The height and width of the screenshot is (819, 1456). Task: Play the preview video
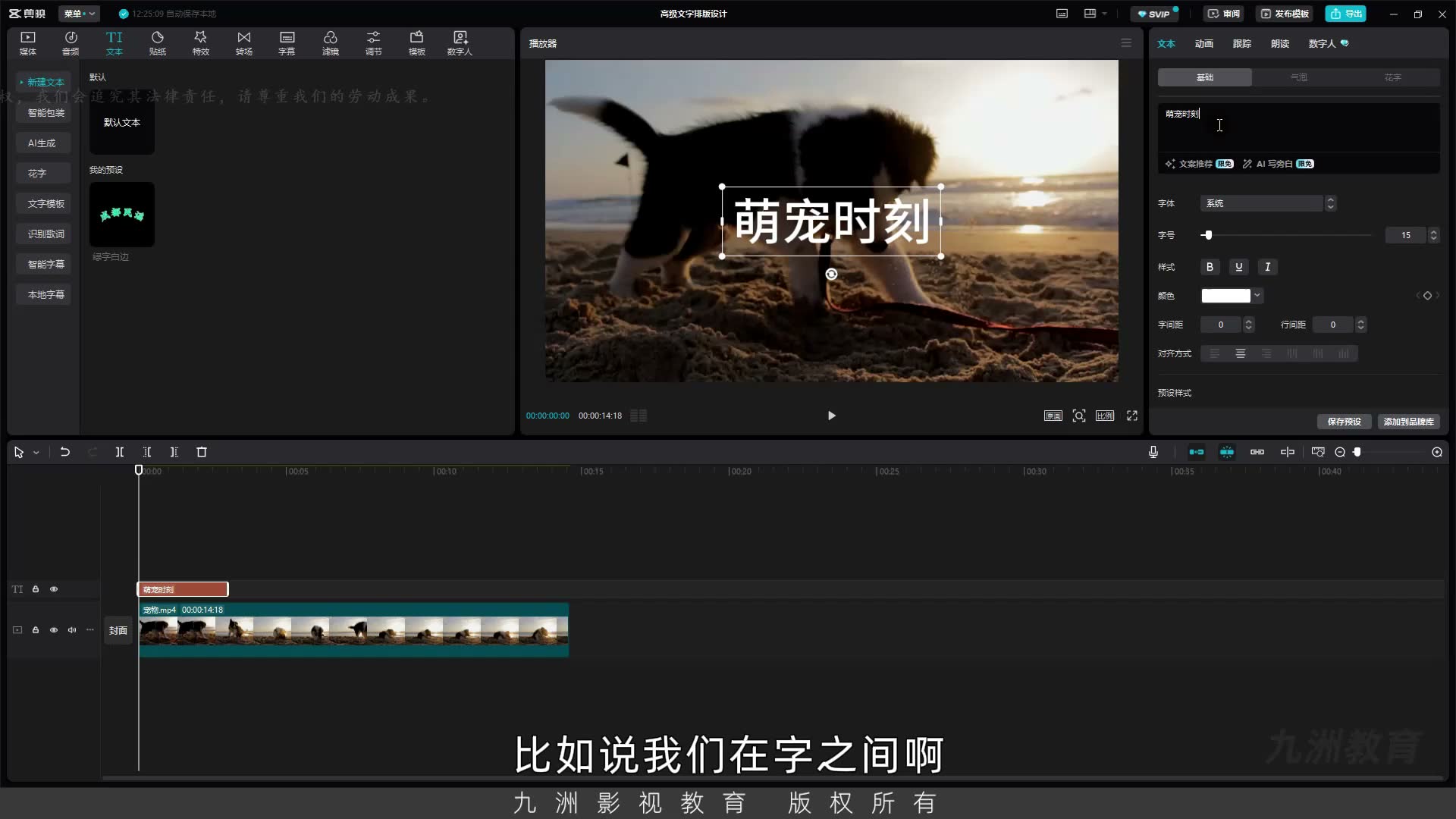832,416
